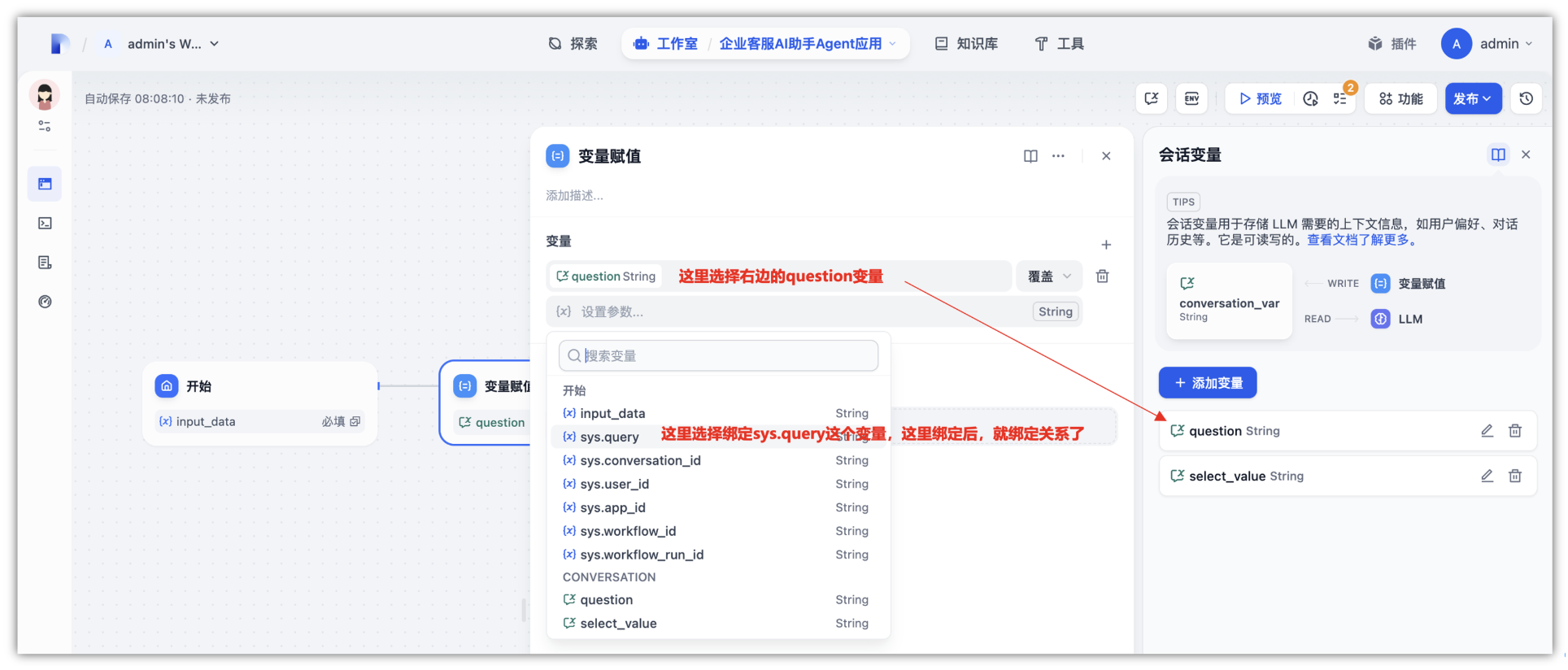Open the 插件 plugins page
This screenshot has width=1568, height=670.
point(1392,44)
